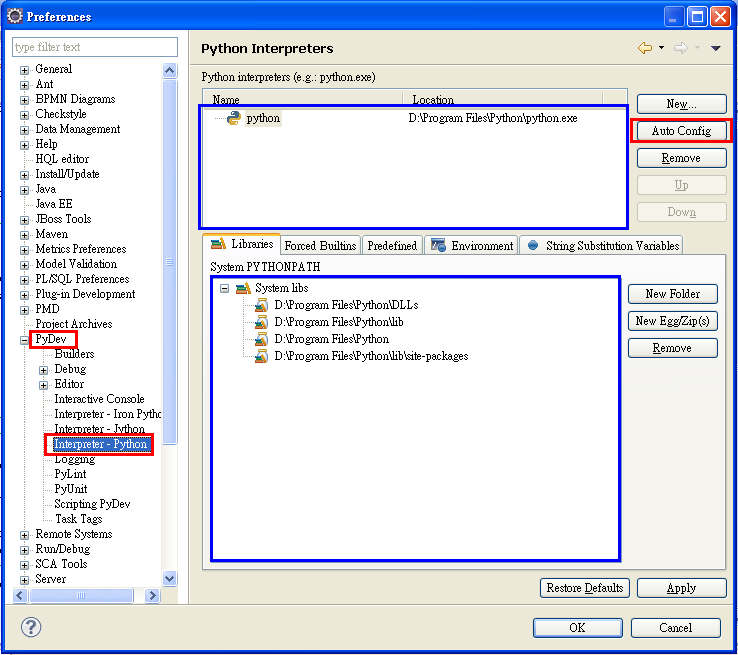This screenshot has width=738, height=655.
Task: Switch to the Libraries tab
Action: tap(242, 244)
